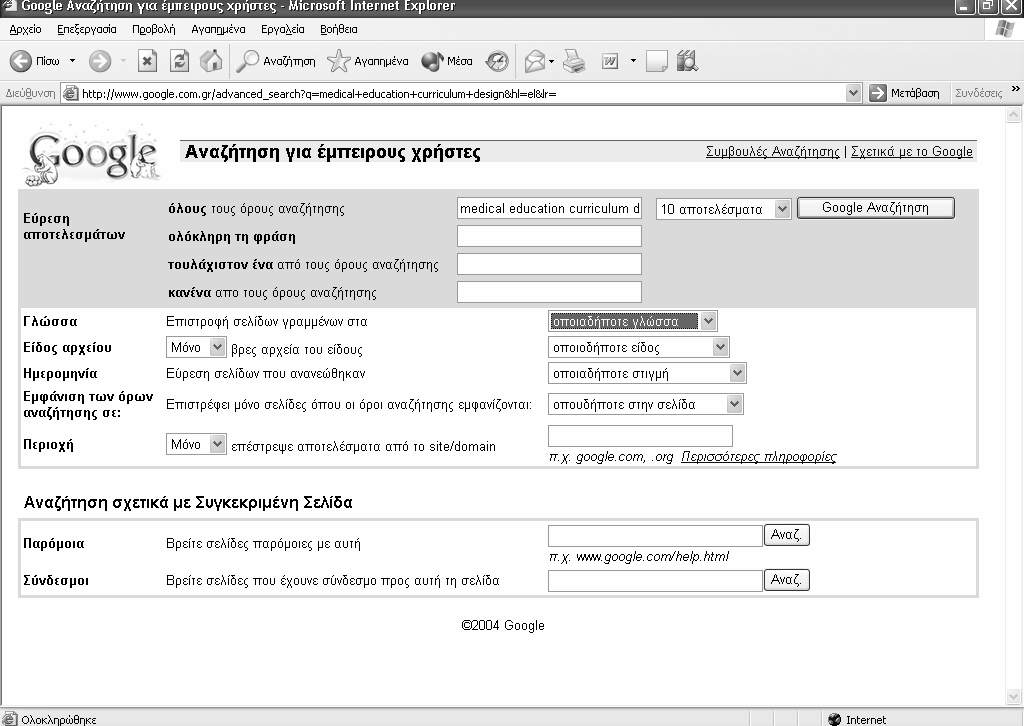This screenshot has height=726, width=1024.
Task: Click the ολόκληρη τη φράση input field
Action: click(x=549, y=236)
